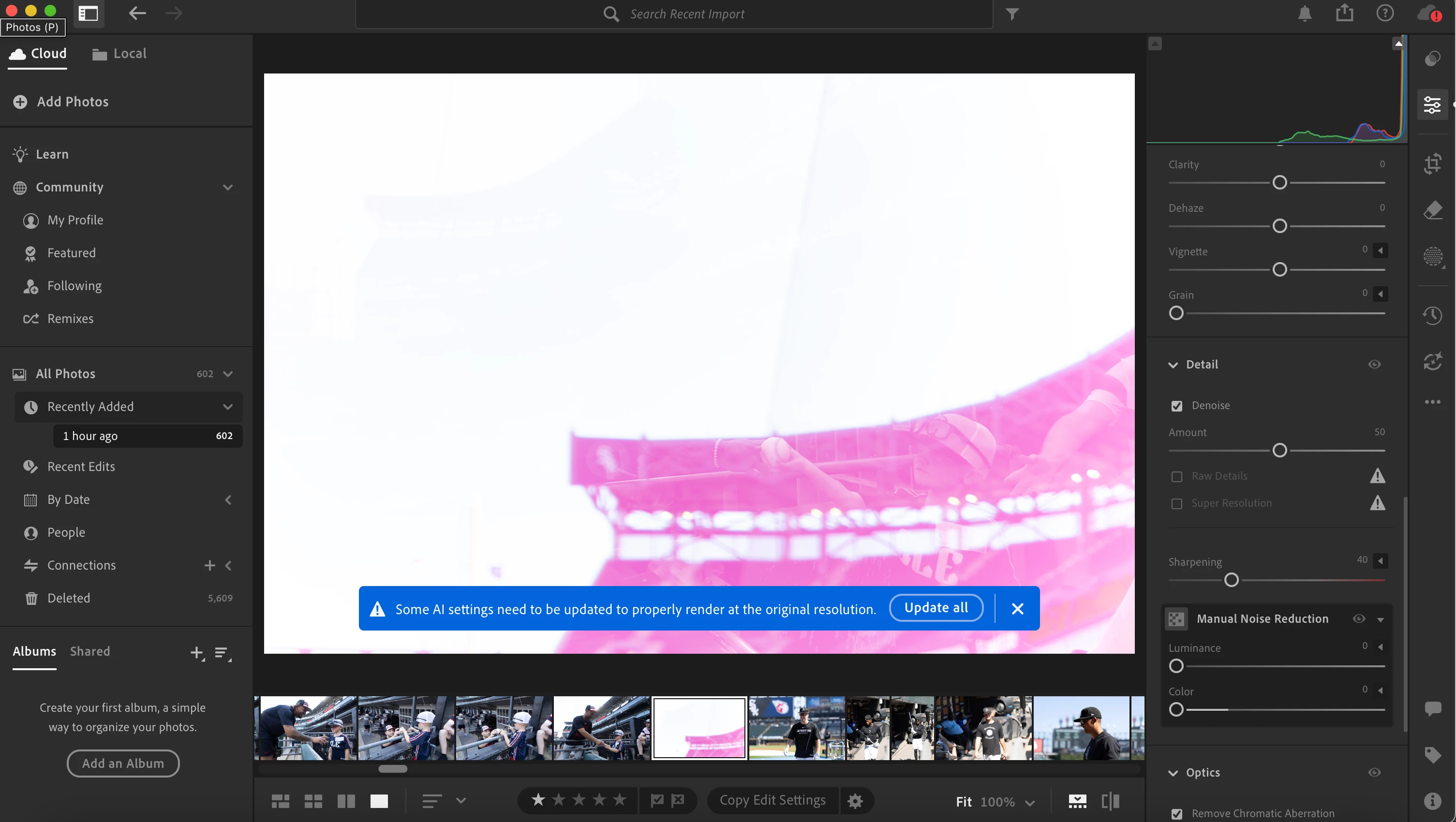Open the Keywords tag panel
Viewport: 1456px width, 822px height.
pyautogui.click(x=1432, y=754)
